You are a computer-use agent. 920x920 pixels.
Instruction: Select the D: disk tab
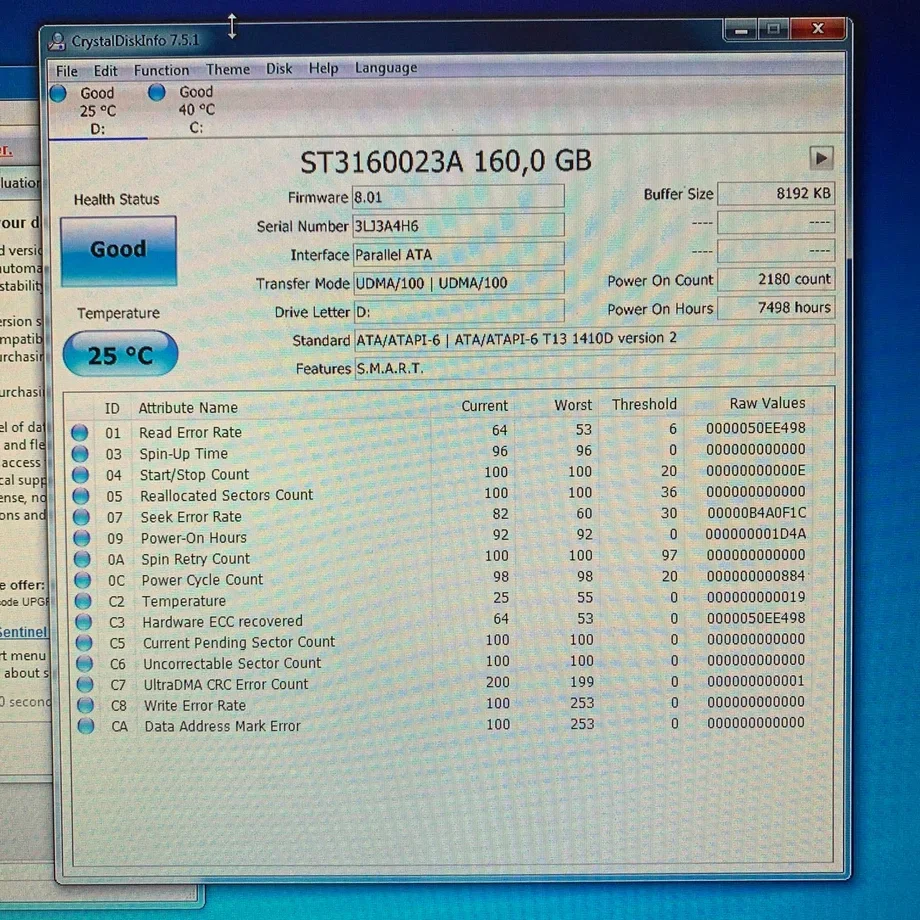(x=97, y=110)
